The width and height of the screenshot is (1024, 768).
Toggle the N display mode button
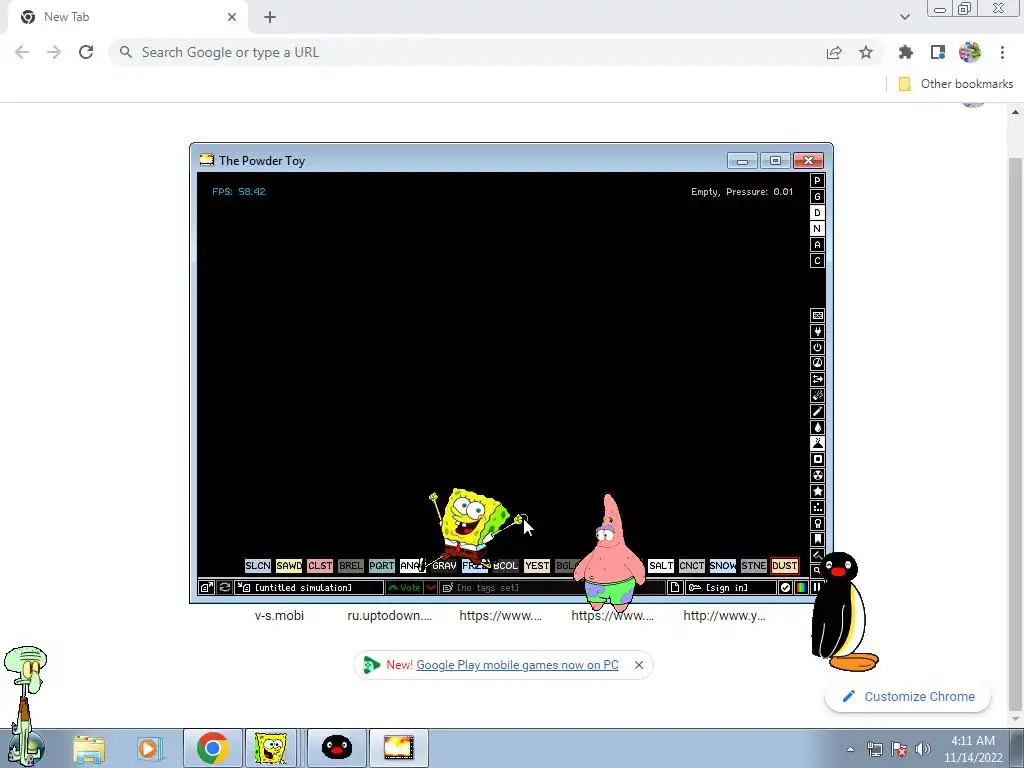coord(817,229)
